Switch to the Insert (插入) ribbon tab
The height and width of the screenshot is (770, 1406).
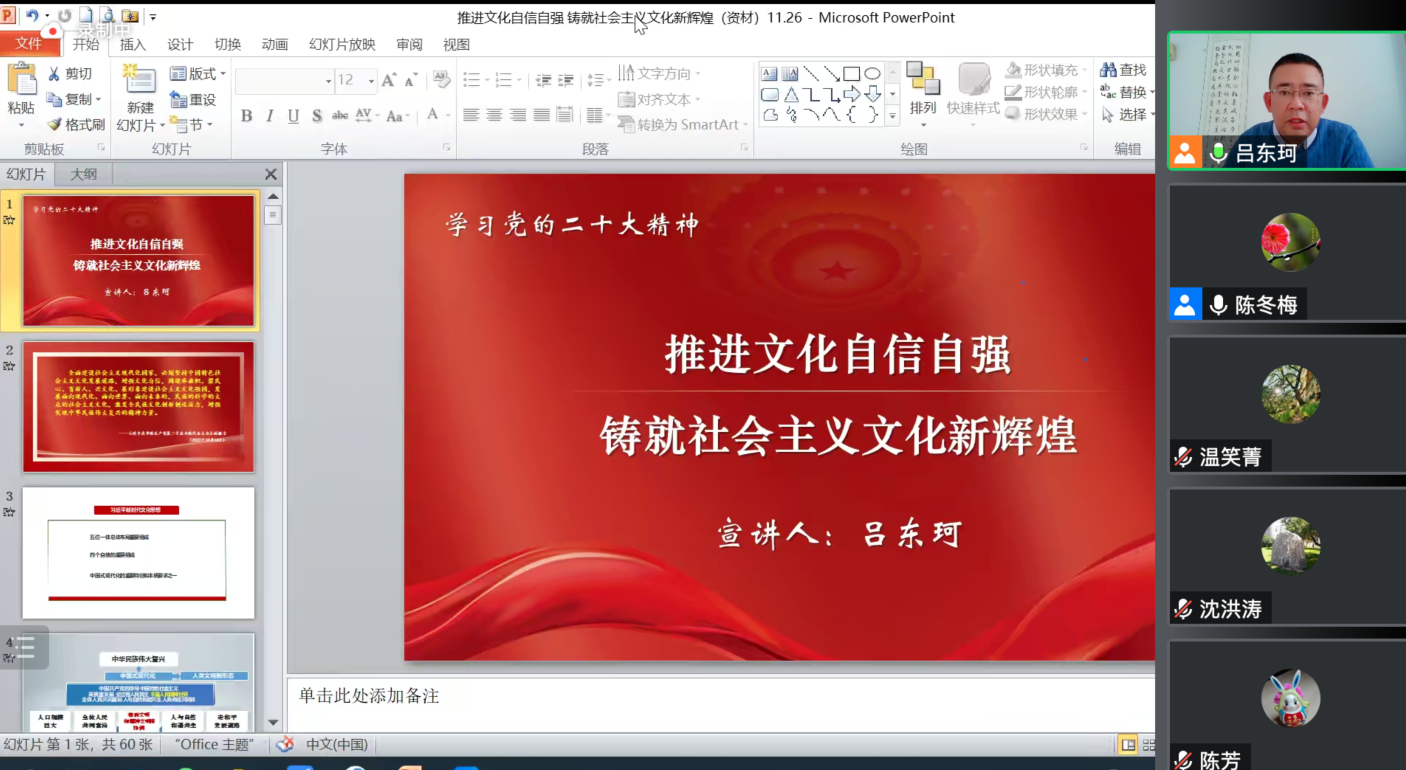click(x=133, y=44)
